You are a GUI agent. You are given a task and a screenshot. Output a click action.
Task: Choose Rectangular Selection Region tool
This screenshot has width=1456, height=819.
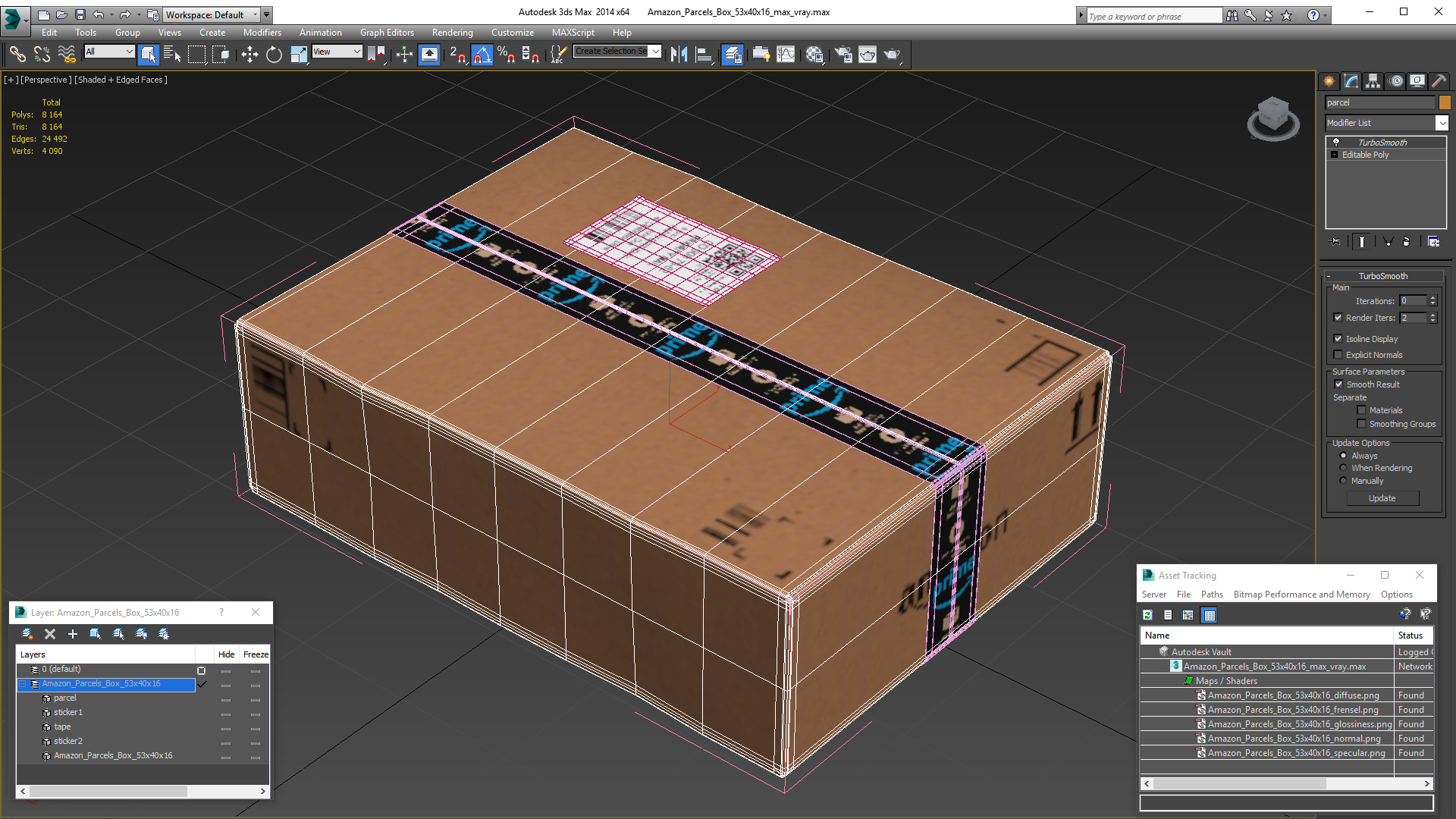(x=196, y=54)
